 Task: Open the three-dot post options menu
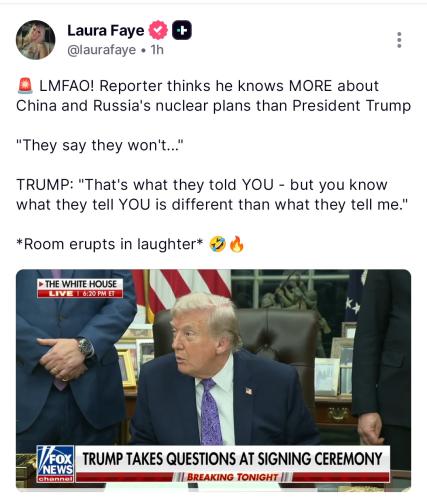click(399, 40)
